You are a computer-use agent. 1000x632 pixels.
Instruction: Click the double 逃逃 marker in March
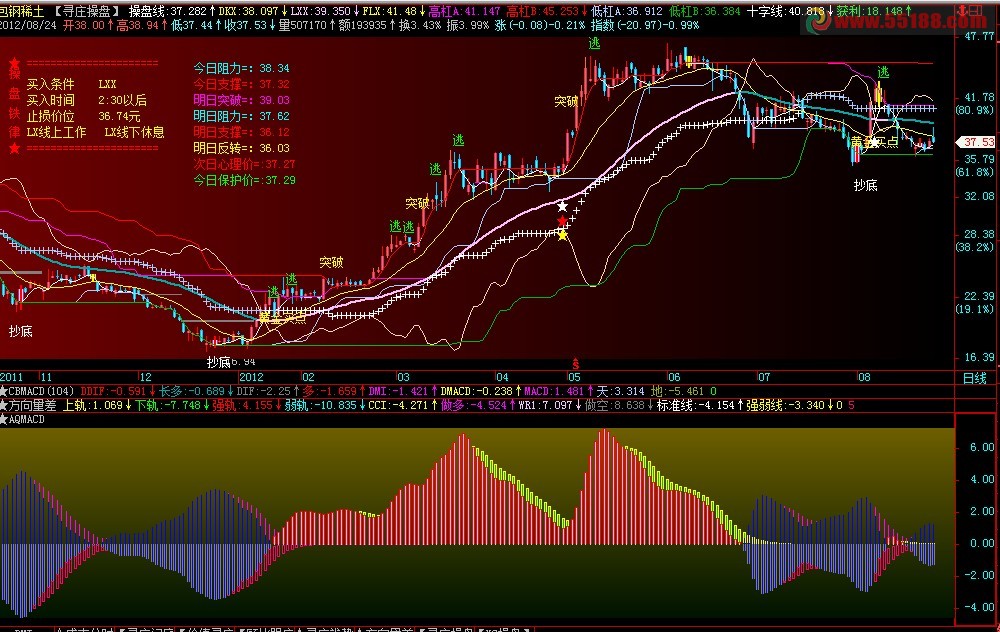pos(402,227)
